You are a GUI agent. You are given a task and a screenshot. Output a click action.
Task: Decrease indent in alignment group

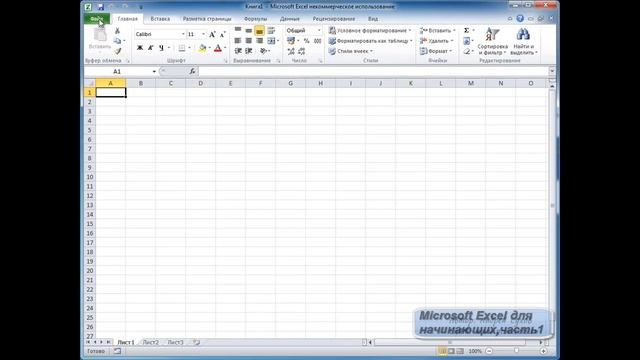pos(238,51)
